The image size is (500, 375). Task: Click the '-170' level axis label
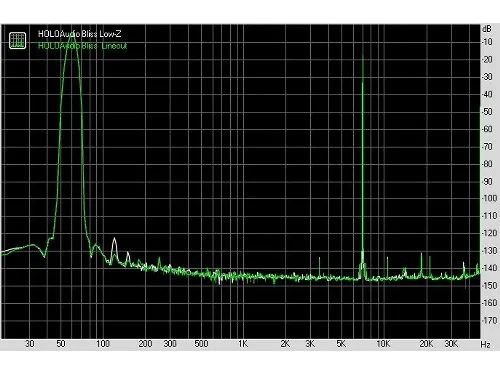coord(489,320)
